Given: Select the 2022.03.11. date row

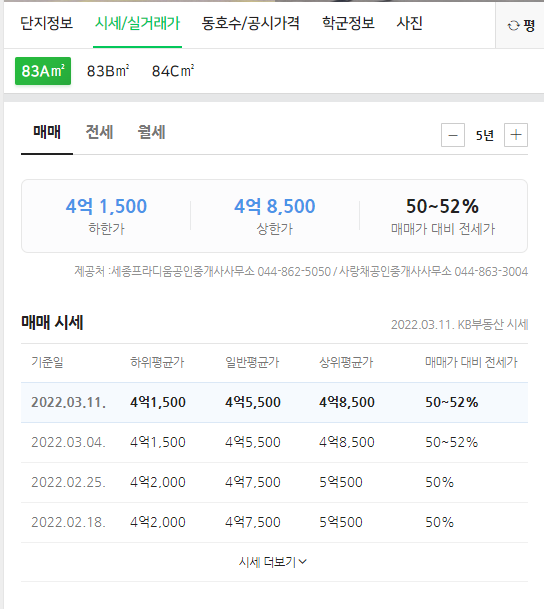Looking at the screenshot, I should coord(275,402).
